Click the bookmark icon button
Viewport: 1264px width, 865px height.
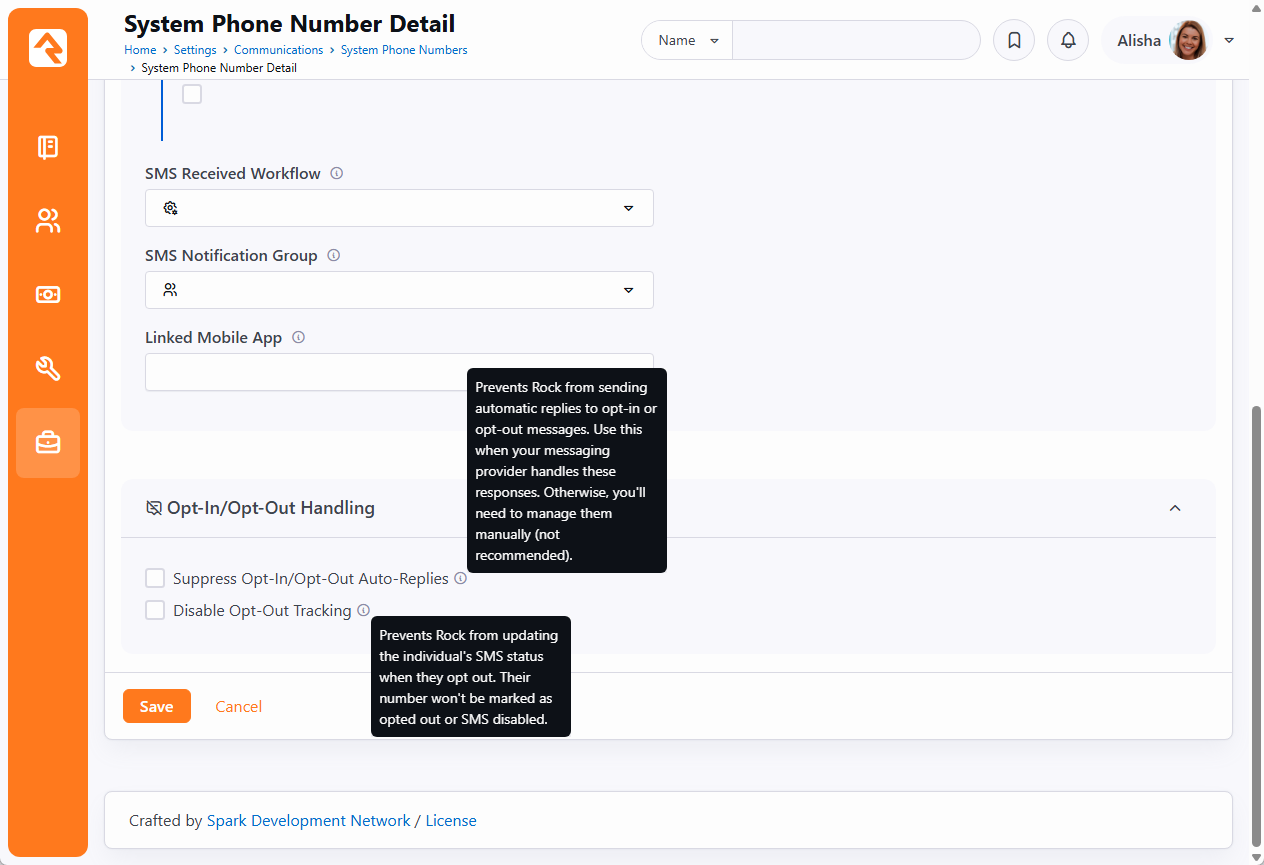click(x=1013, y=41)
